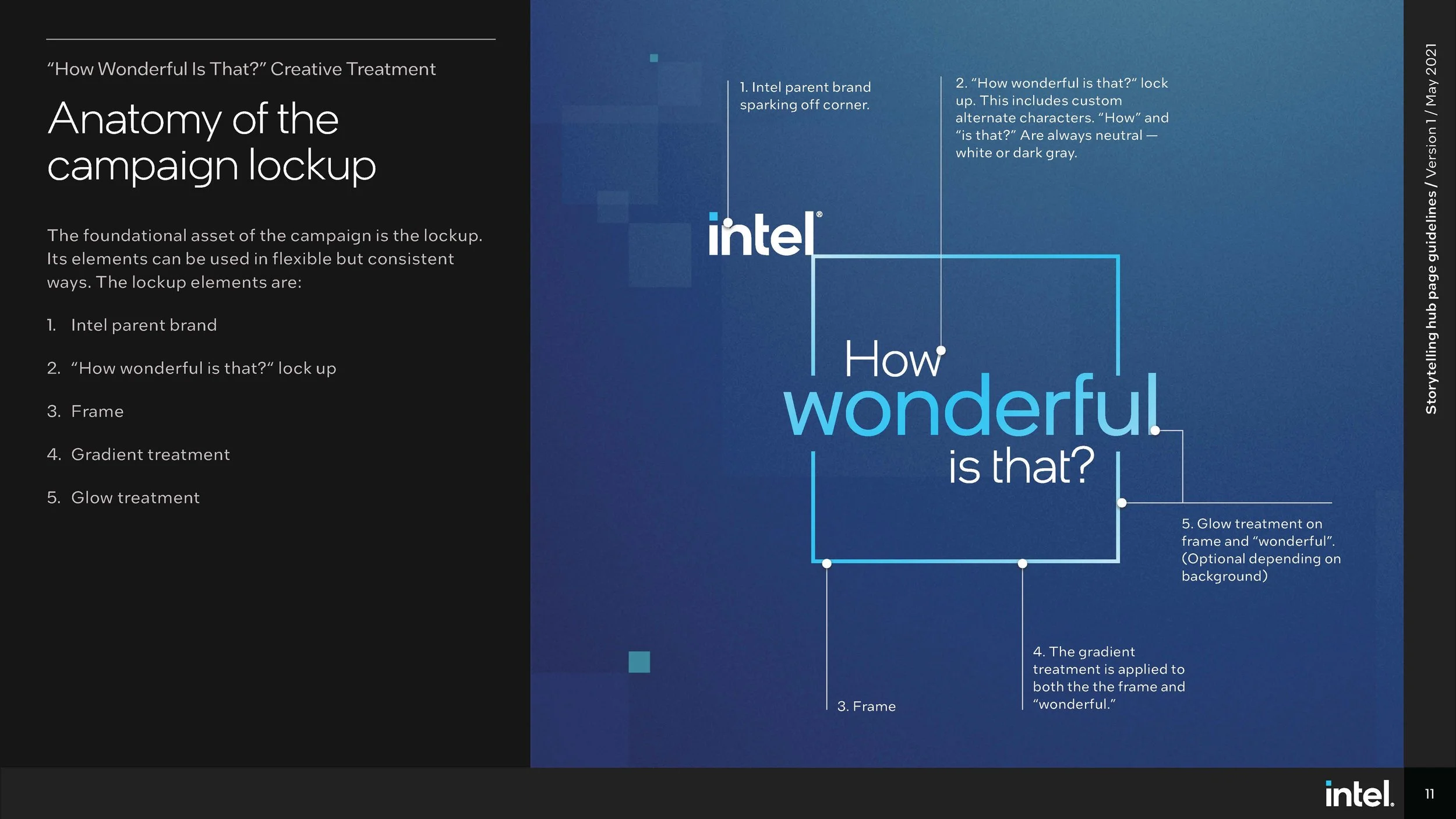Click the callout dot beside 'How'

[941, 350]
